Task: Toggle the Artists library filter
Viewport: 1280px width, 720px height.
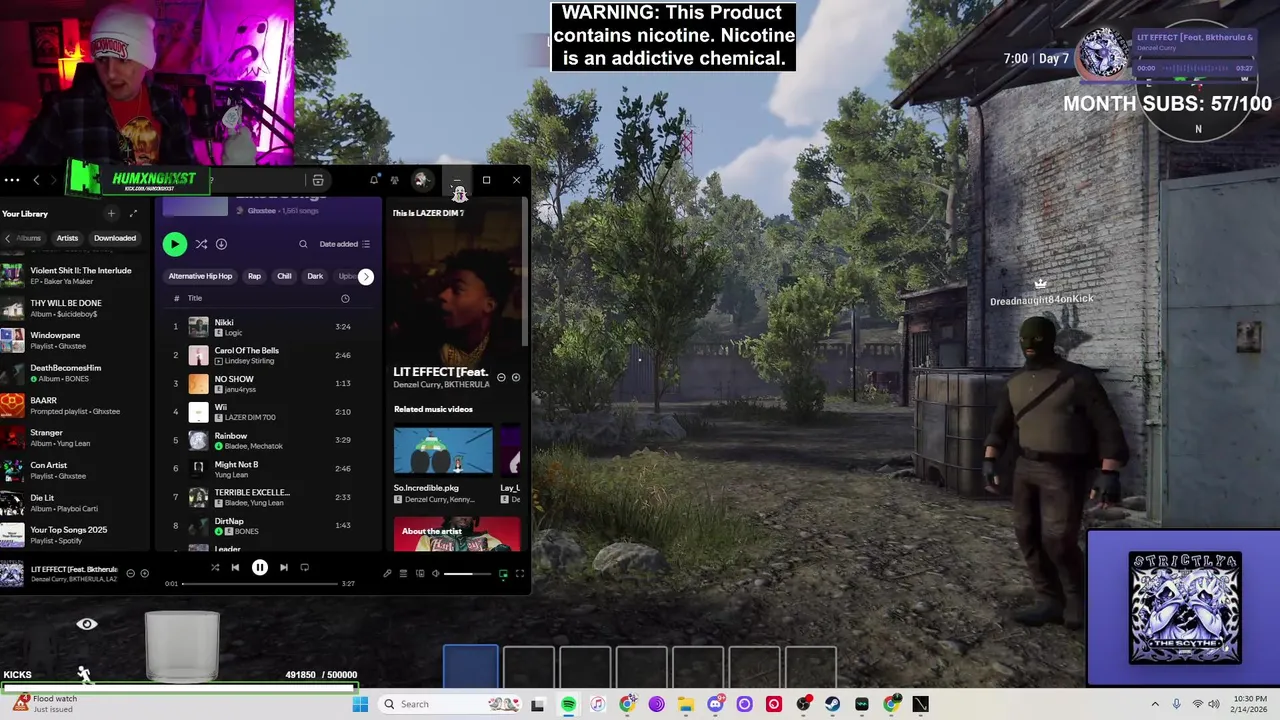Action: (x=67, y=238)
